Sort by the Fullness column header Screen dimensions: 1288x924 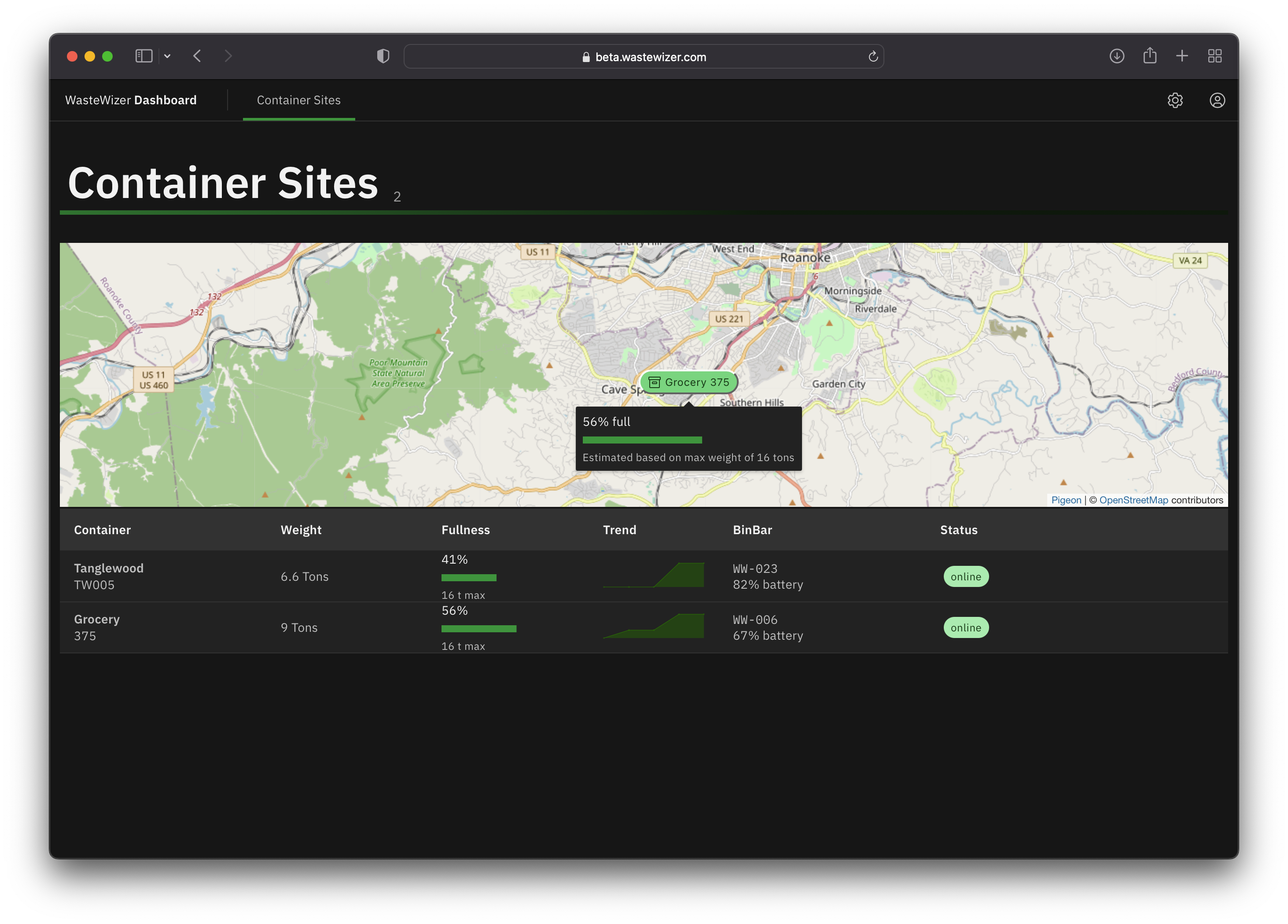click(x=465, y=530)
